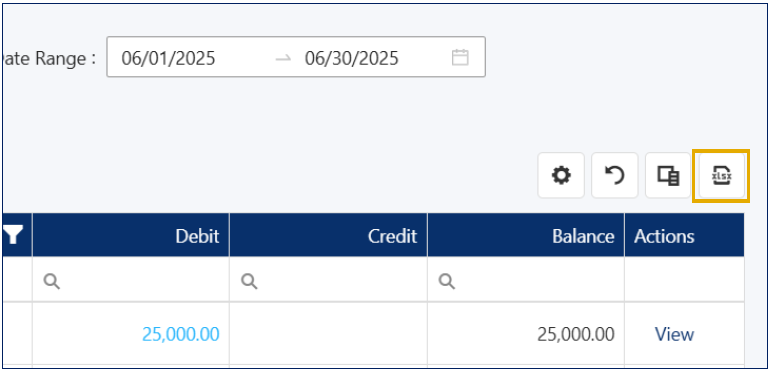Click the funnel filter icon in header

13,236
